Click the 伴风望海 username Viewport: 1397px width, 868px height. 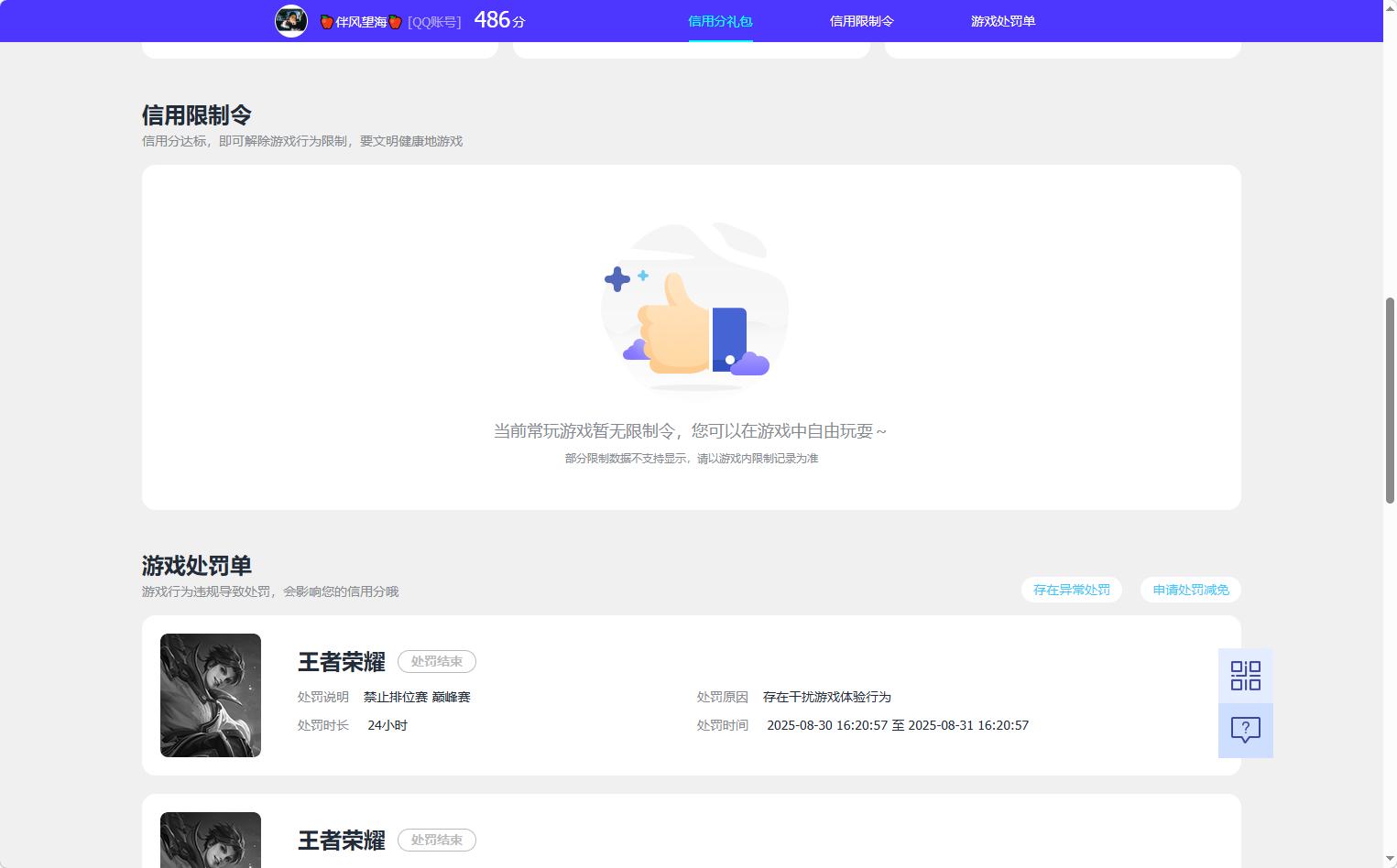tap(364, 21)
